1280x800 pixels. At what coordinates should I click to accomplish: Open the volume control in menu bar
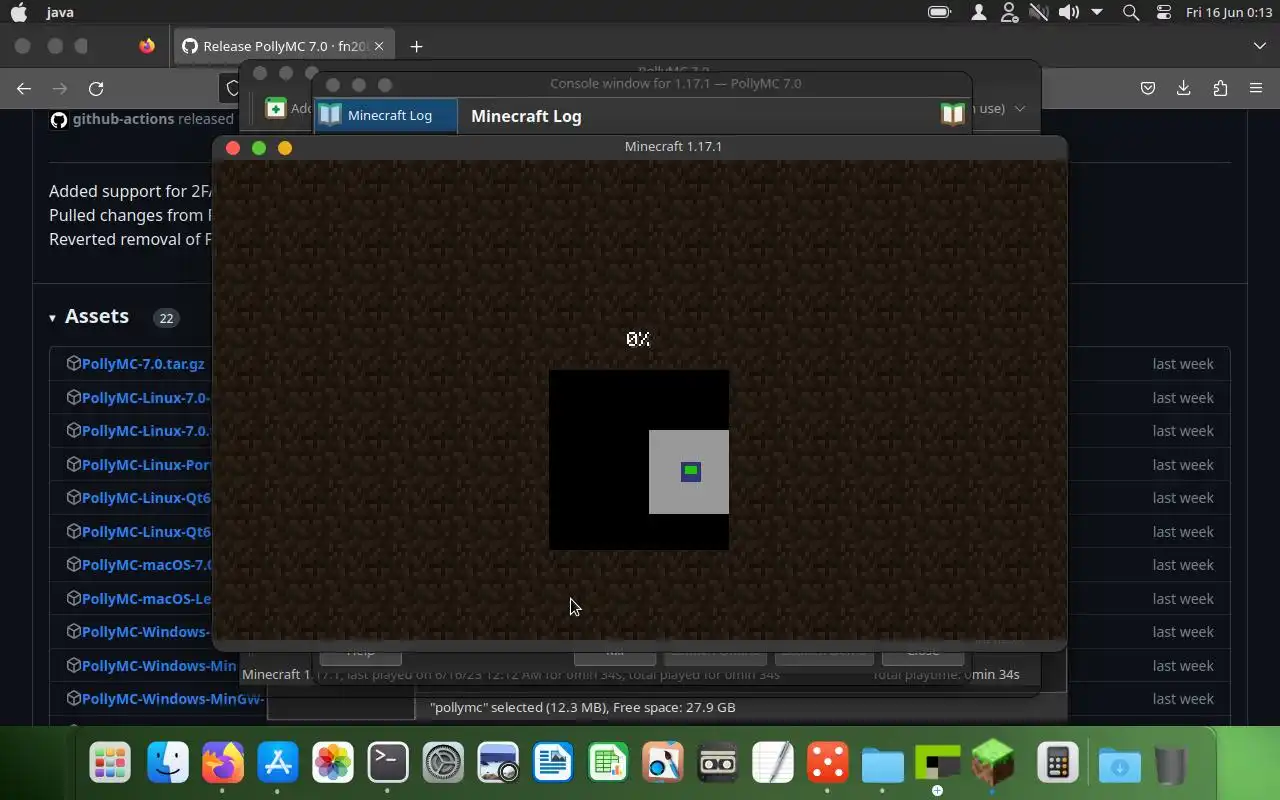tap(1069, 12)
